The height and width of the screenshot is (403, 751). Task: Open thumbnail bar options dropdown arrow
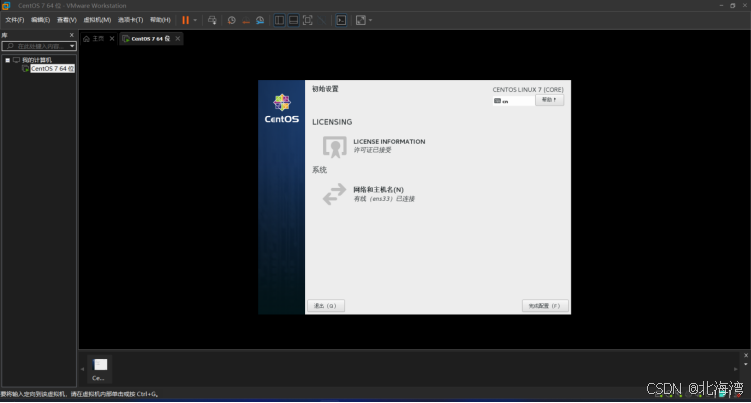[746, 365]
